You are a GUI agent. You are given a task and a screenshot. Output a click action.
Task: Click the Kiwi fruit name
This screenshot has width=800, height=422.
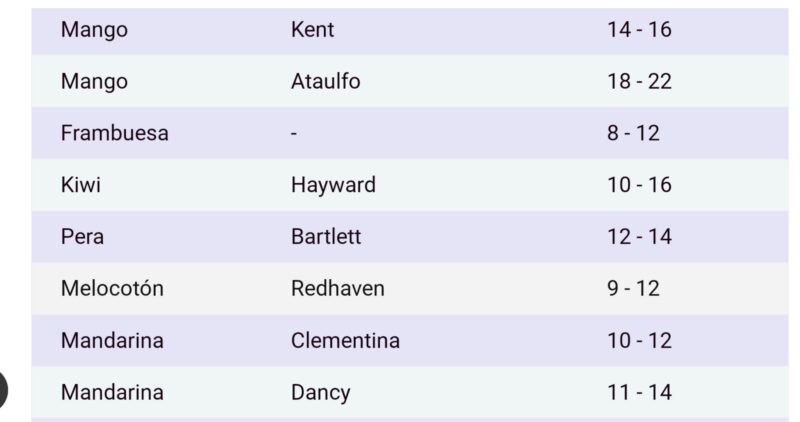[81, 185]
